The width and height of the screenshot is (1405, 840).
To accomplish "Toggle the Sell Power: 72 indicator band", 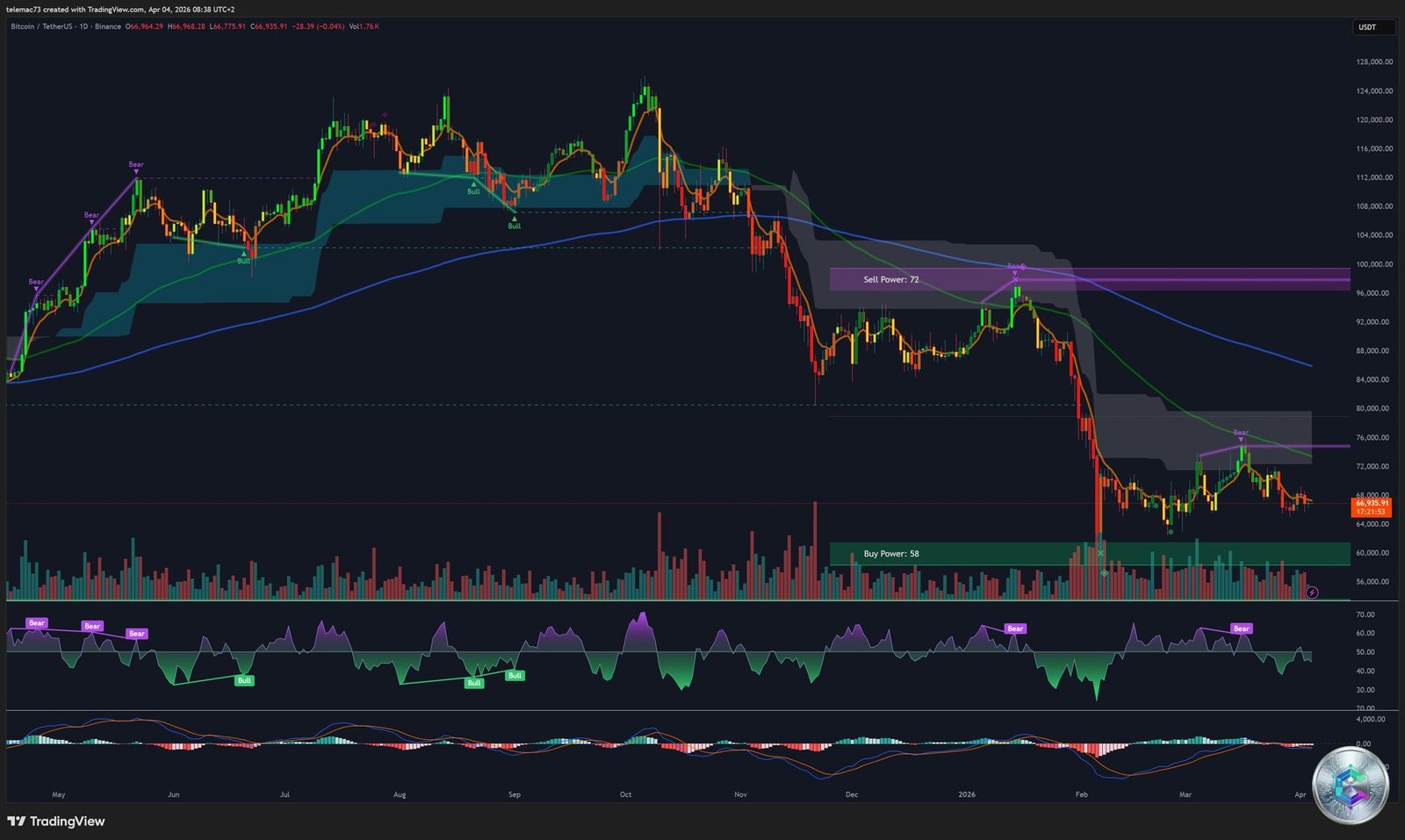I will 891,278.
